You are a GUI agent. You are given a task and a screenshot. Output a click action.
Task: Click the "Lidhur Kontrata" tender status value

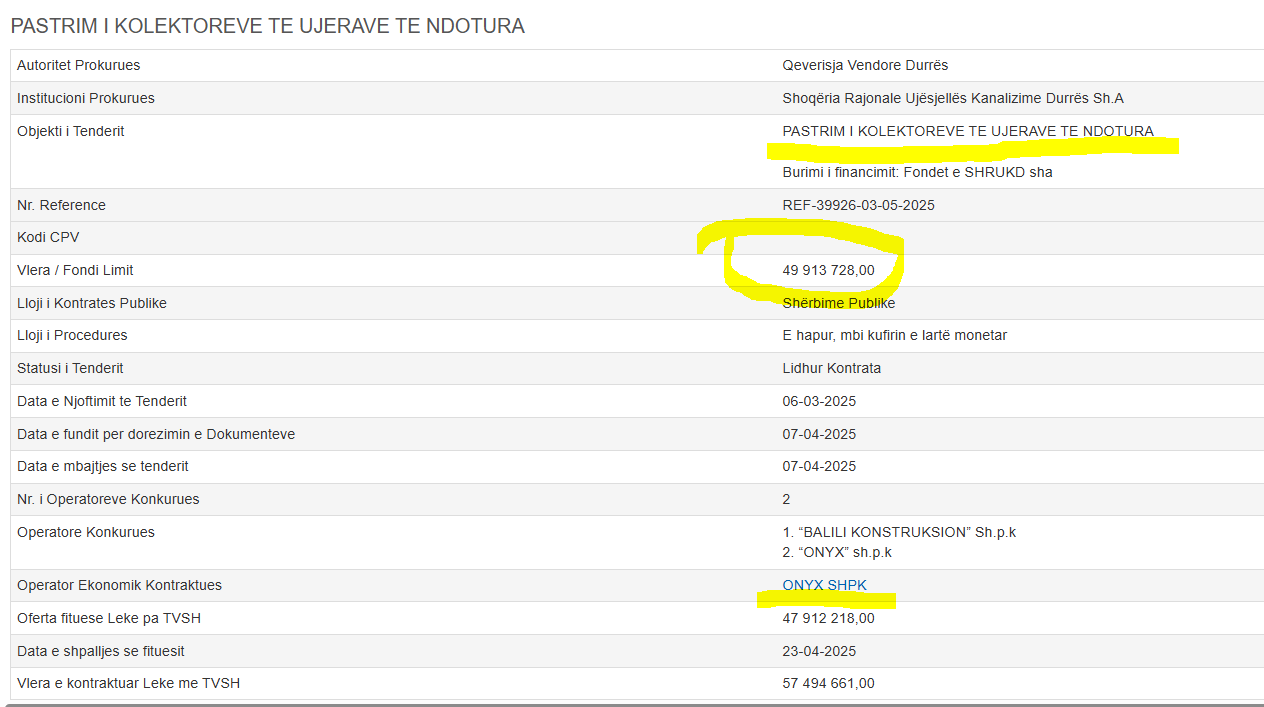click(831, 368)
